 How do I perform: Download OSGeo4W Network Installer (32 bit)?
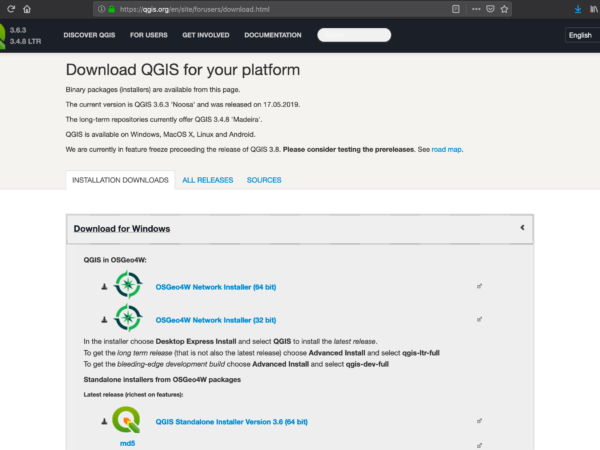216,320
